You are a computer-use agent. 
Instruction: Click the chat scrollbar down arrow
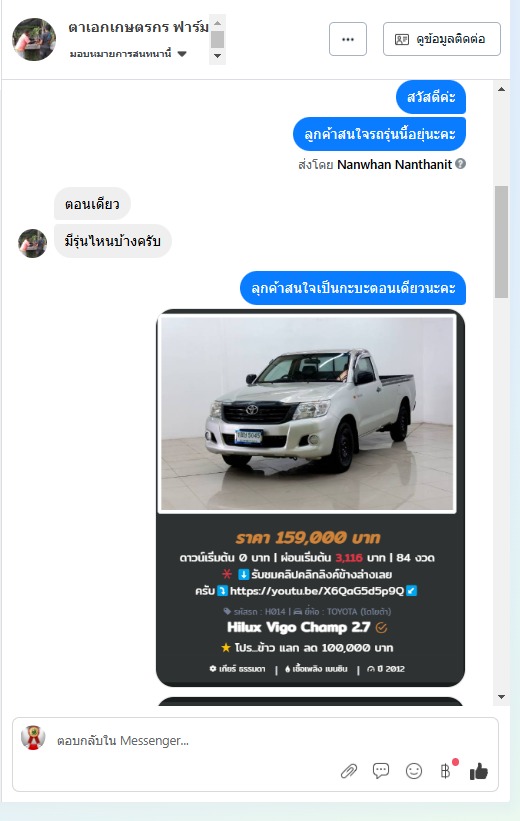(501, 697)
